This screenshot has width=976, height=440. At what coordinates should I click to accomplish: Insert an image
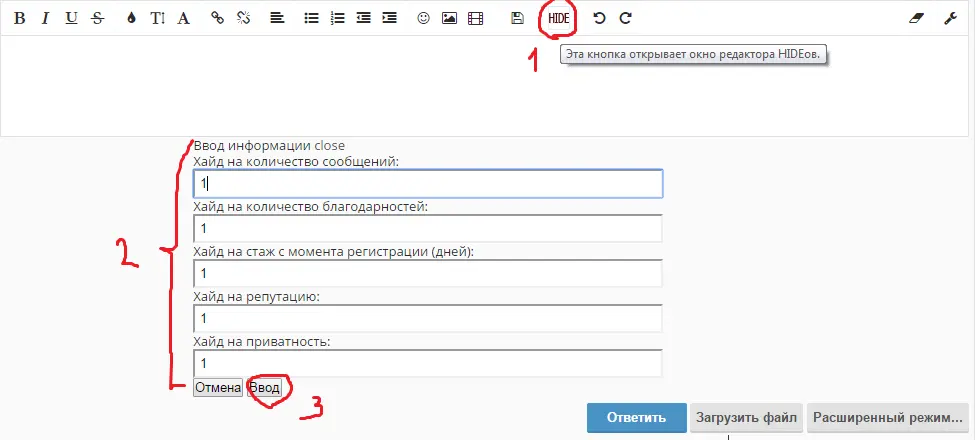(449, 18)
